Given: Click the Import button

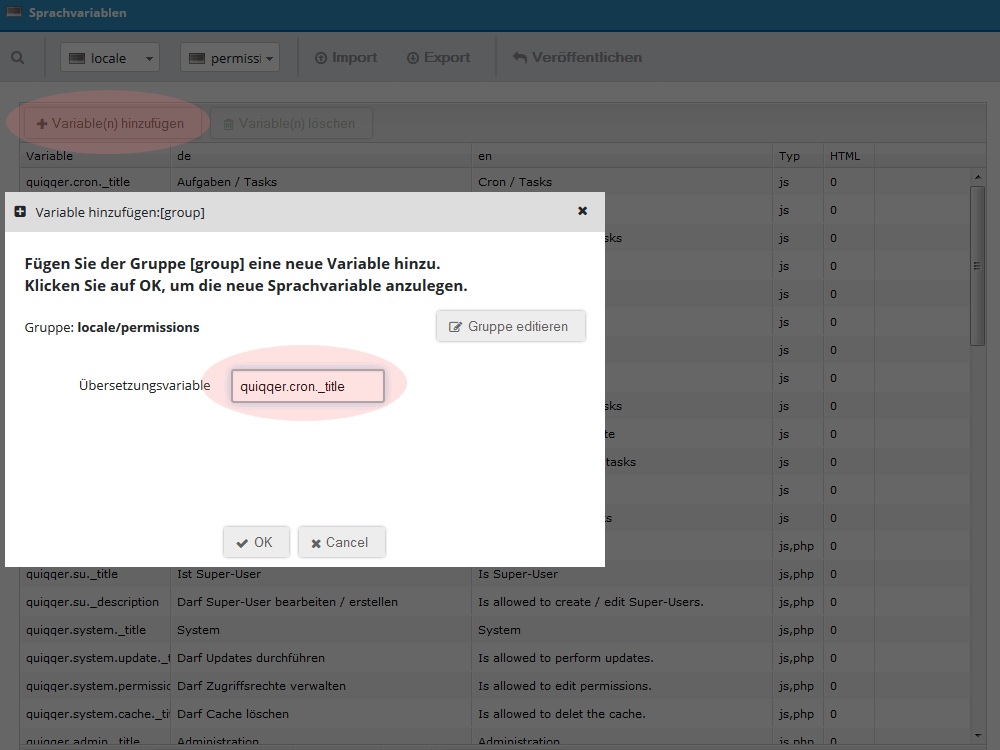Looking at the screenshot, I should (346, 57).
